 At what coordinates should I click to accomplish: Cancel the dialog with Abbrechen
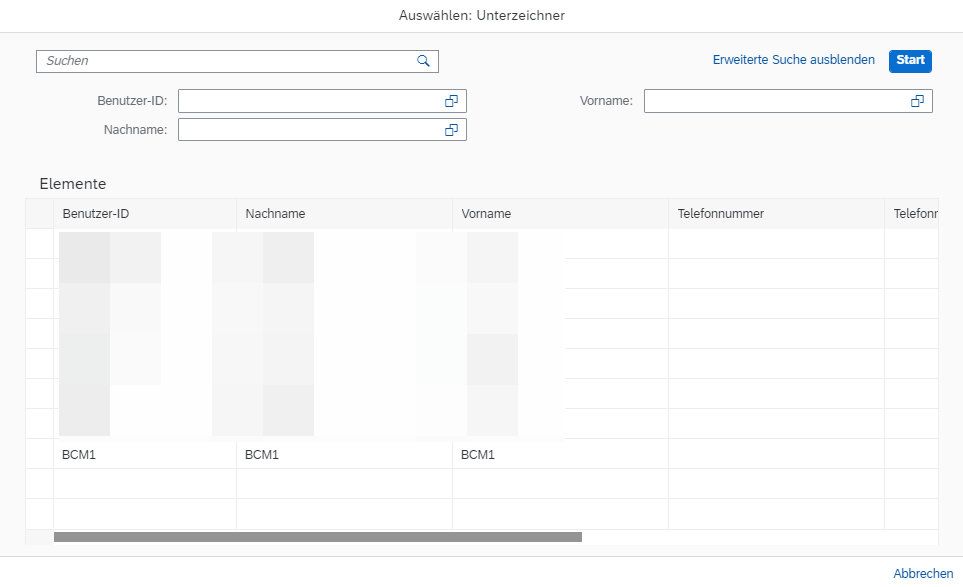(x=923, y=573)
